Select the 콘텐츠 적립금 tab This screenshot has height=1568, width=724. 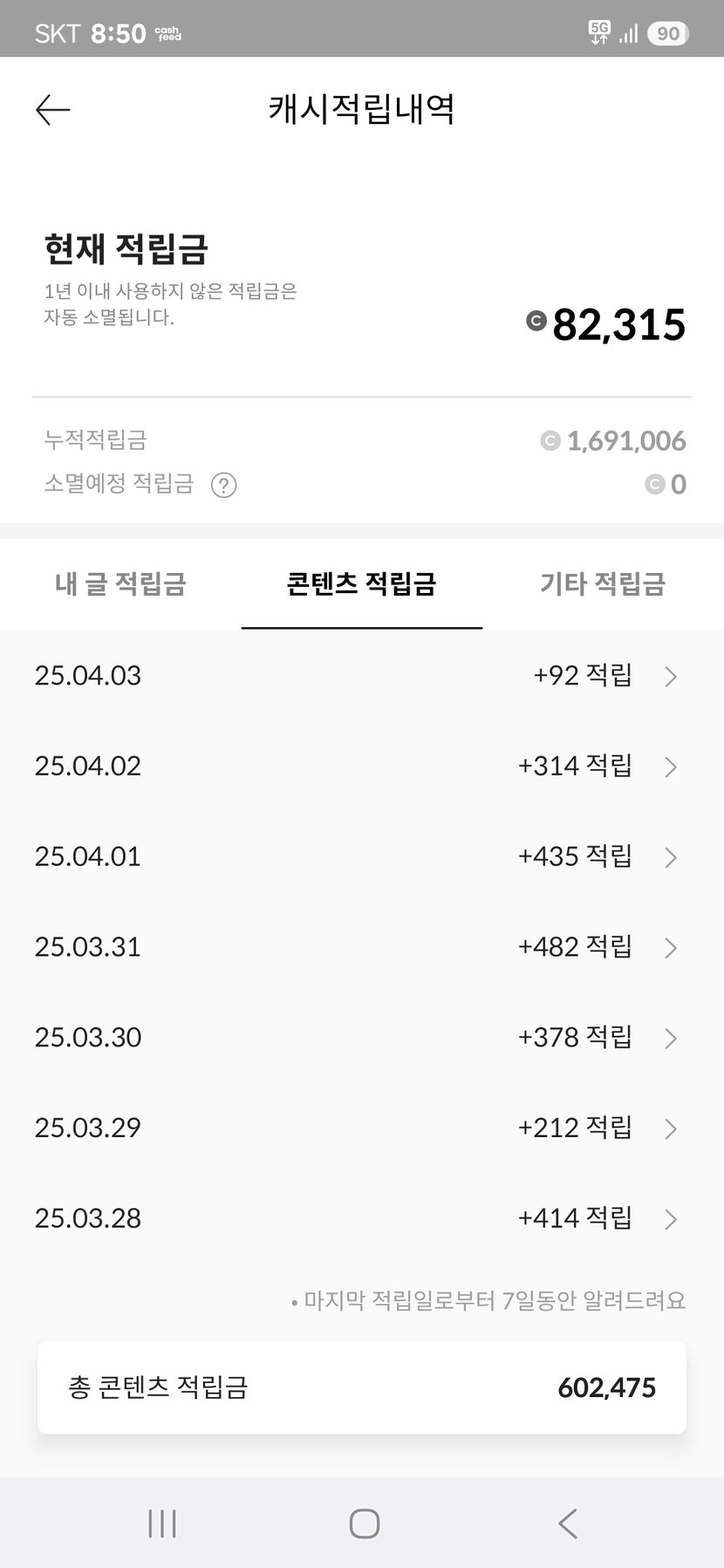click(x=361, y=583)
